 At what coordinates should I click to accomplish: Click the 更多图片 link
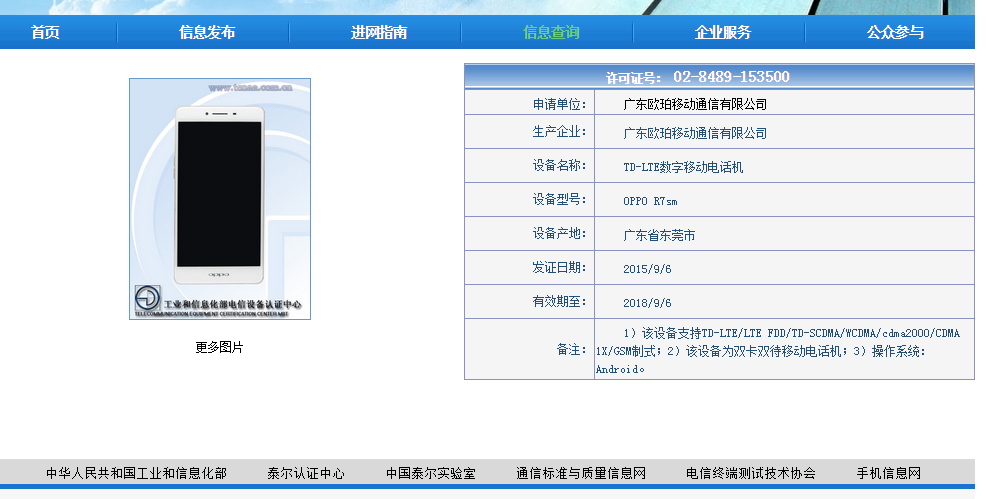tap(219, 347)
